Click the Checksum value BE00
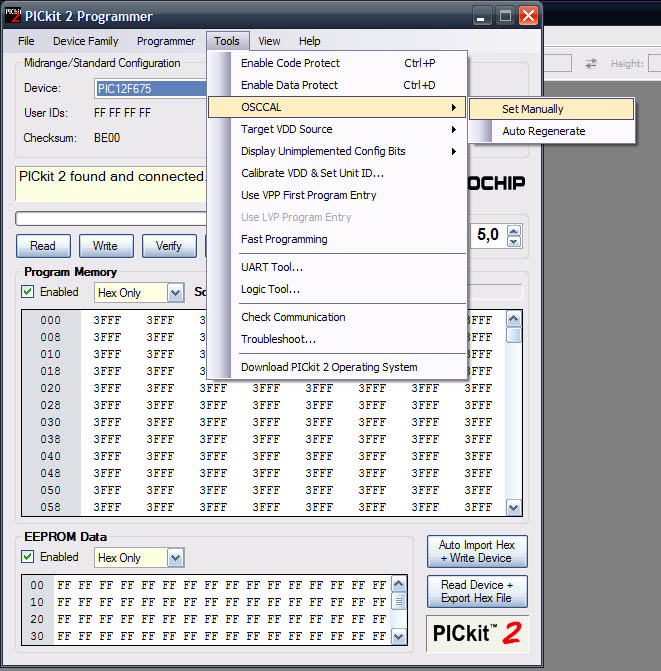Viewport: 661px width, 671px height. (x=107, y=138)
